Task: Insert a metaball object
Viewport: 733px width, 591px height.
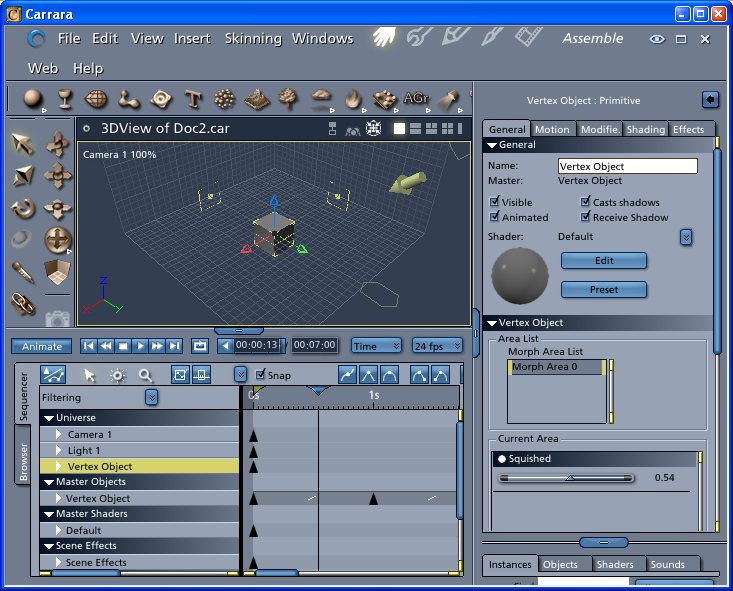Action: pos(129,99)
